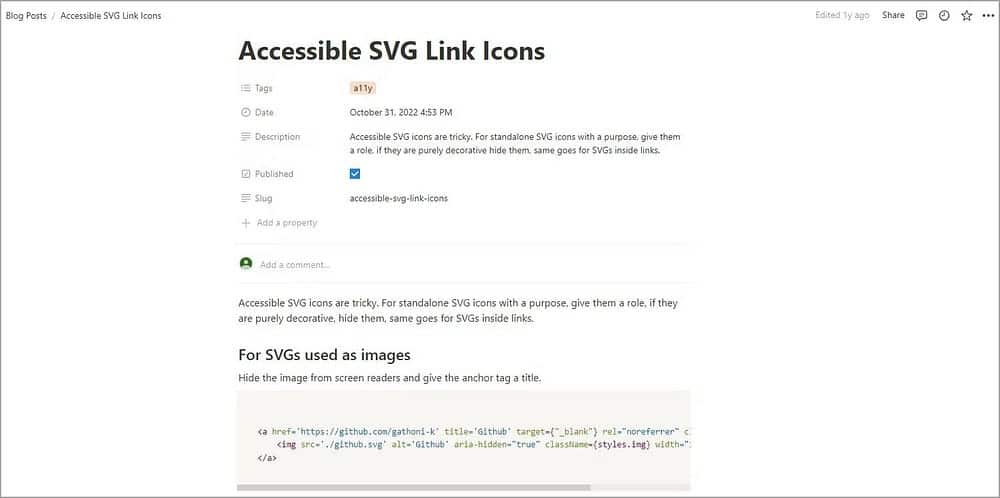
Task: Click the user avatar beside comment field
Action: click(x=246, y=263)
